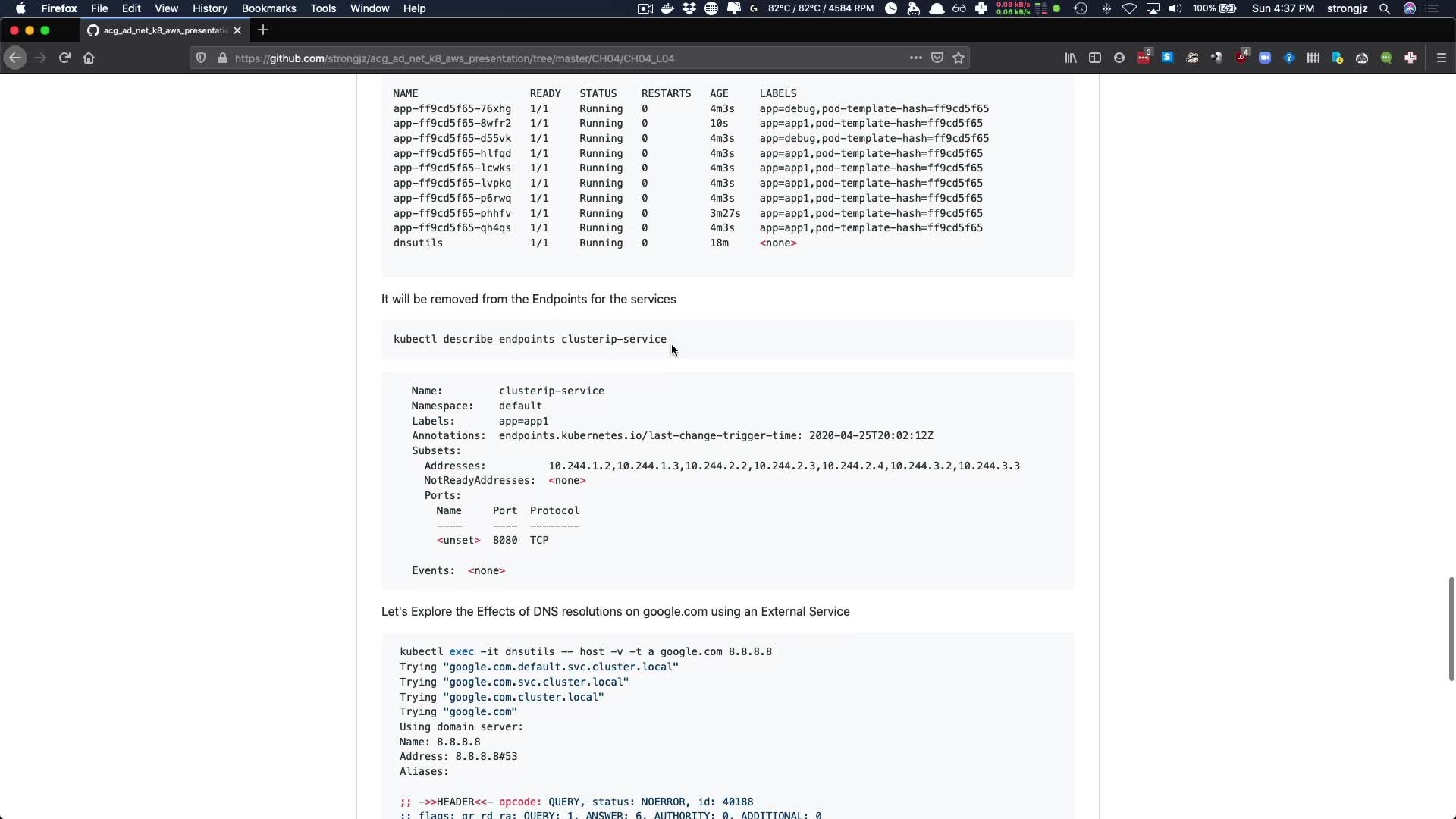Click the Zoom extension icon

(x=1265, y=58)
